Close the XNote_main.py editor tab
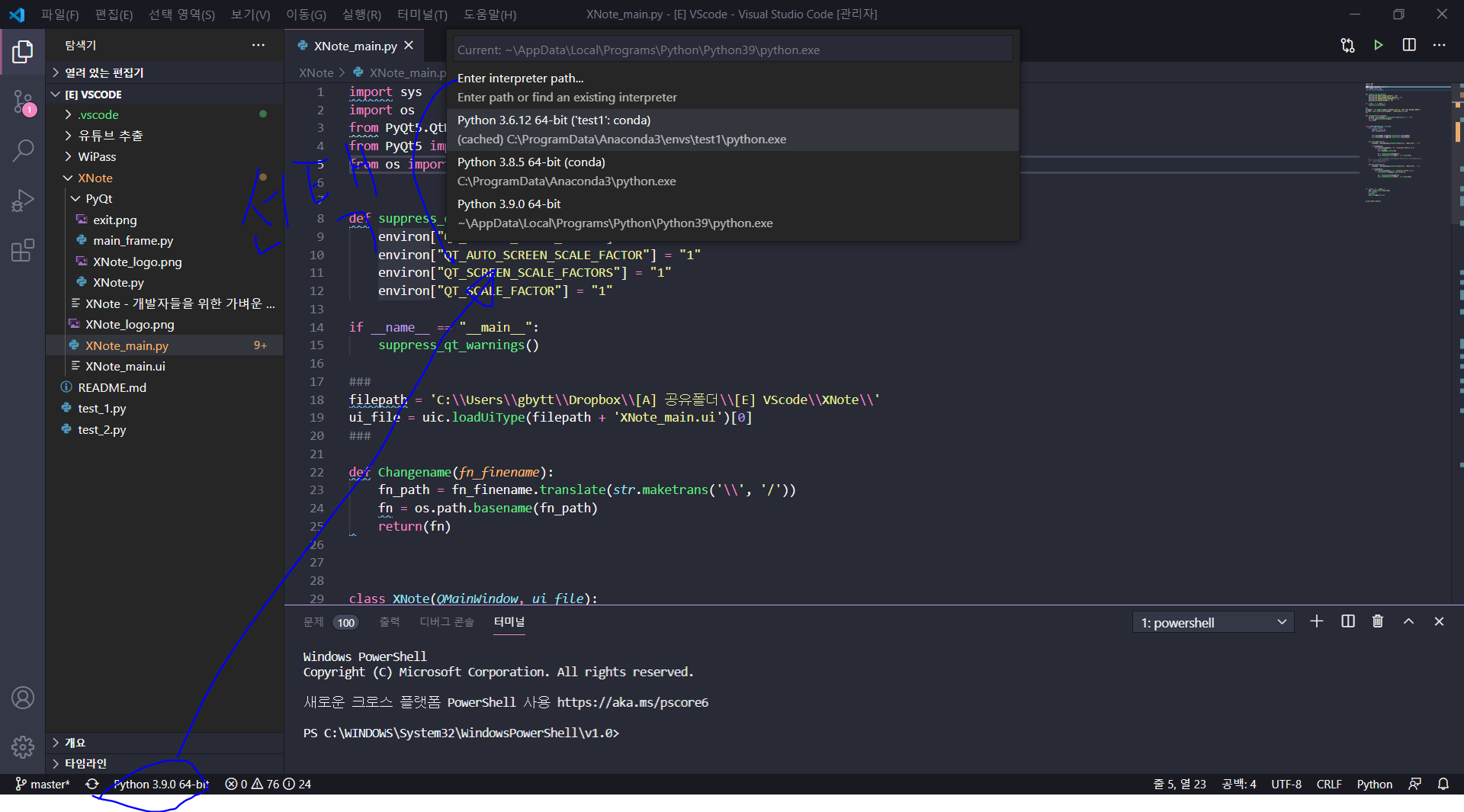Screen dimensions: 1464x812 click(409, 46)
